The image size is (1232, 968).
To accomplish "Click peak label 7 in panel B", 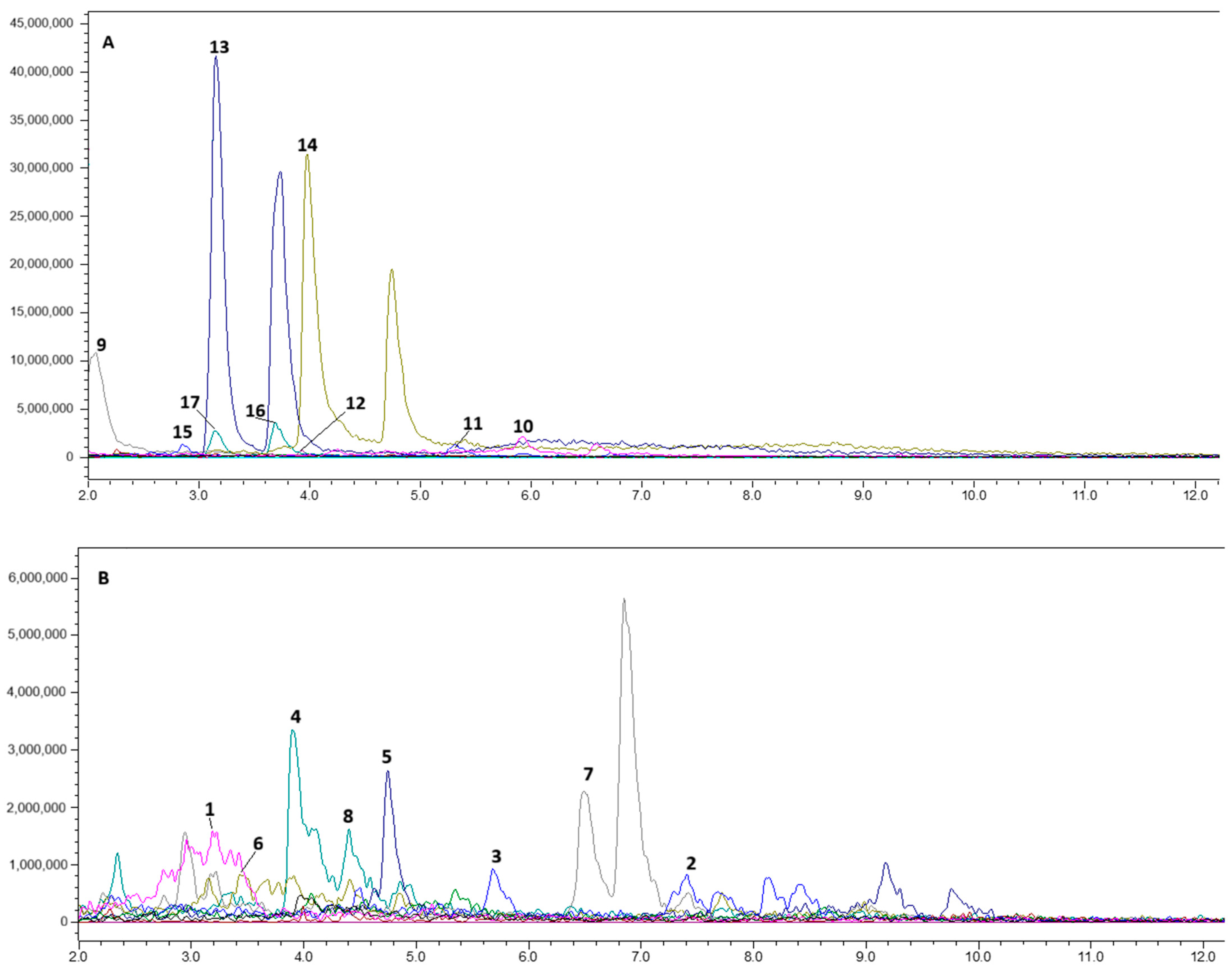I will (588, 774).
